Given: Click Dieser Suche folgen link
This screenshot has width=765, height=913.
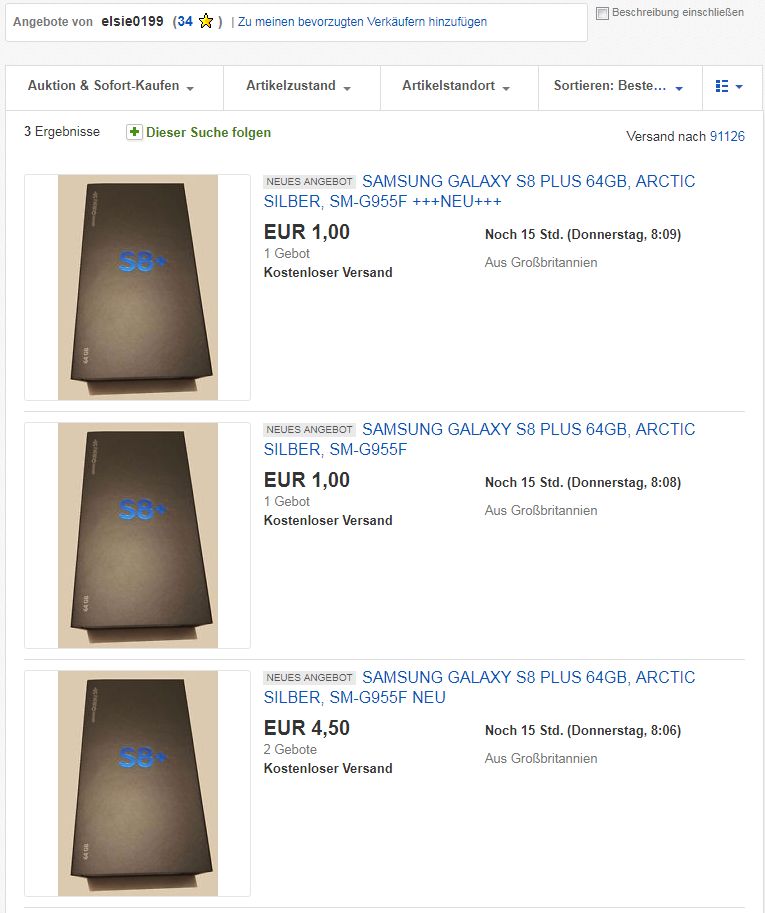Looking at the screenshot, I should 208,132.
